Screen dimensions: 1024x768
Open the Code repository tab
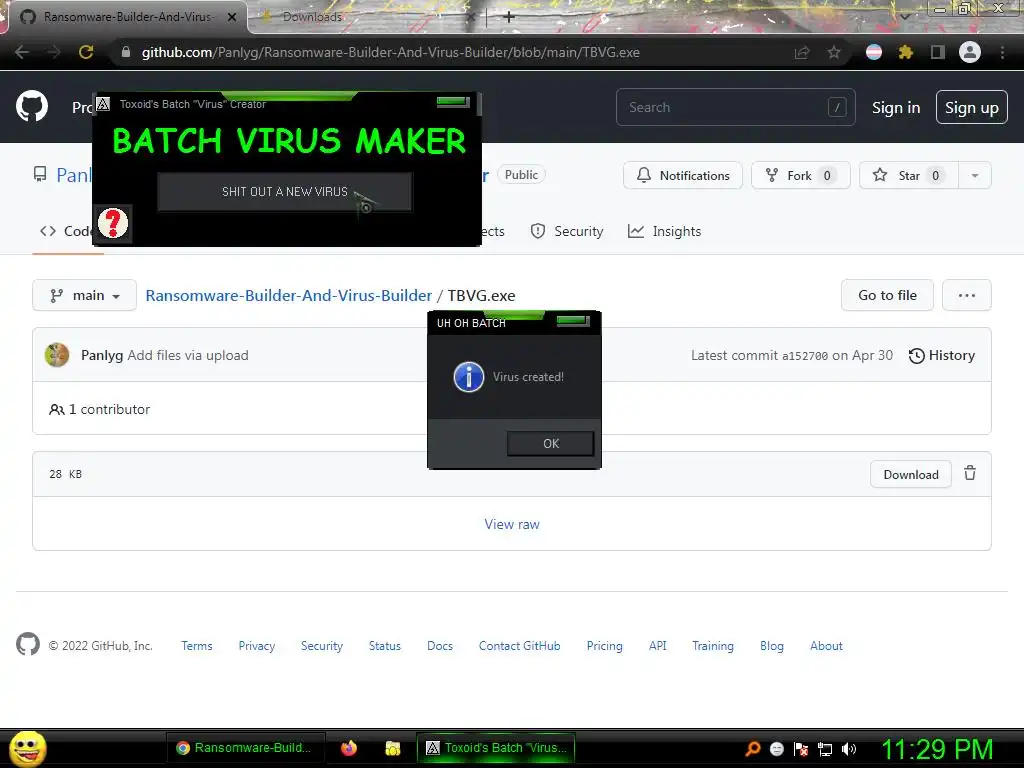[65, 231]
